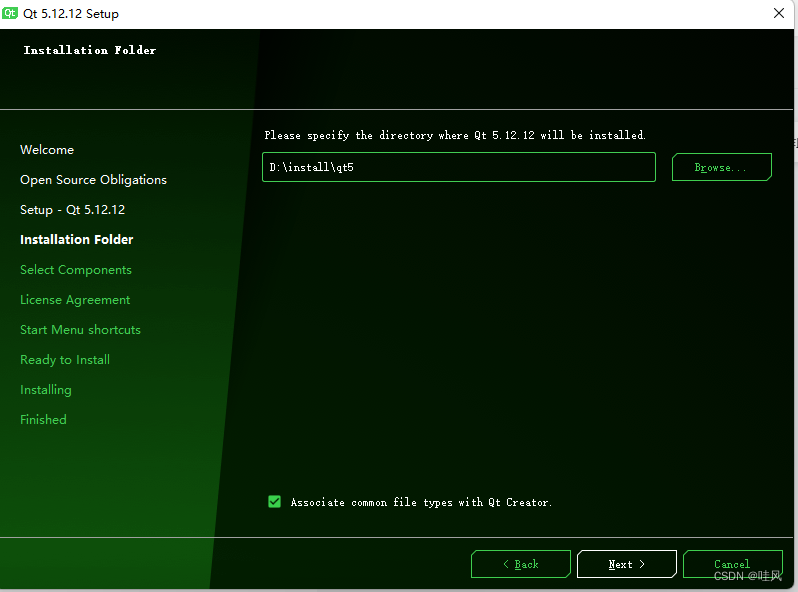Select License Agreement step in sidebar
Image resolution: width=798 pixels, height=592 pixels.
75,300
